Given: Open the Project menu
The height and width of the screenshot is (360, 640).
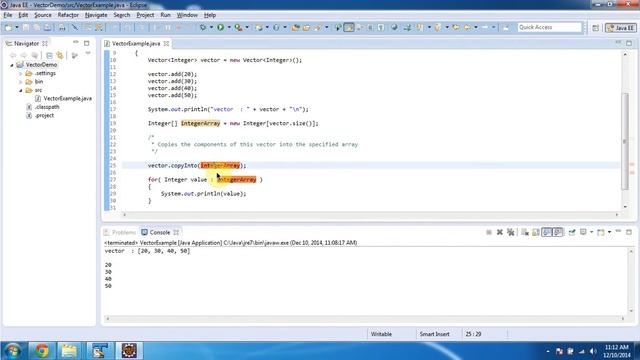Looking at the screenshot, I should point(145,15).
